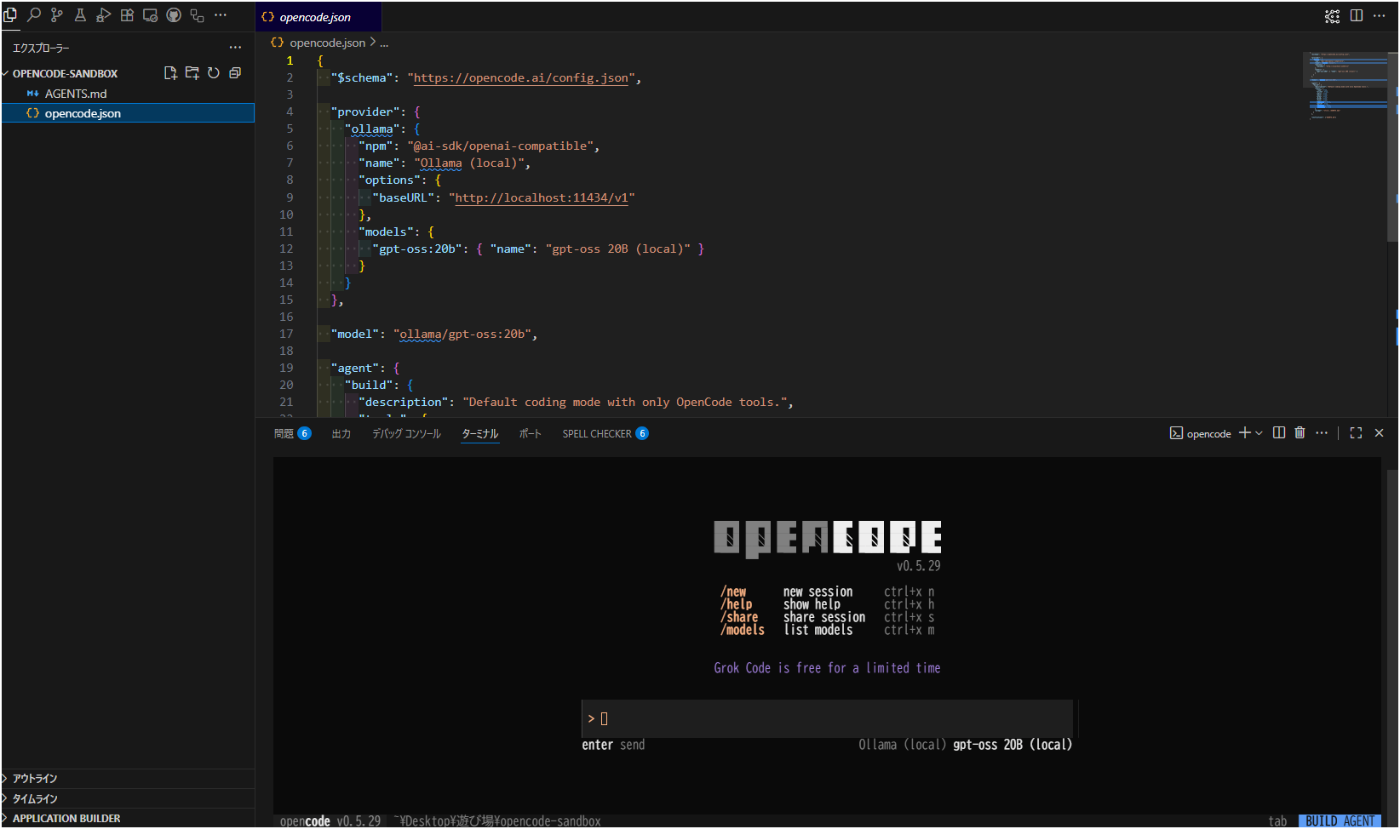Create a new folder in OPENCODE-SANDBOX
Image resolution: width=1400 pixels, height=829 pixels.
coord(192,73)
